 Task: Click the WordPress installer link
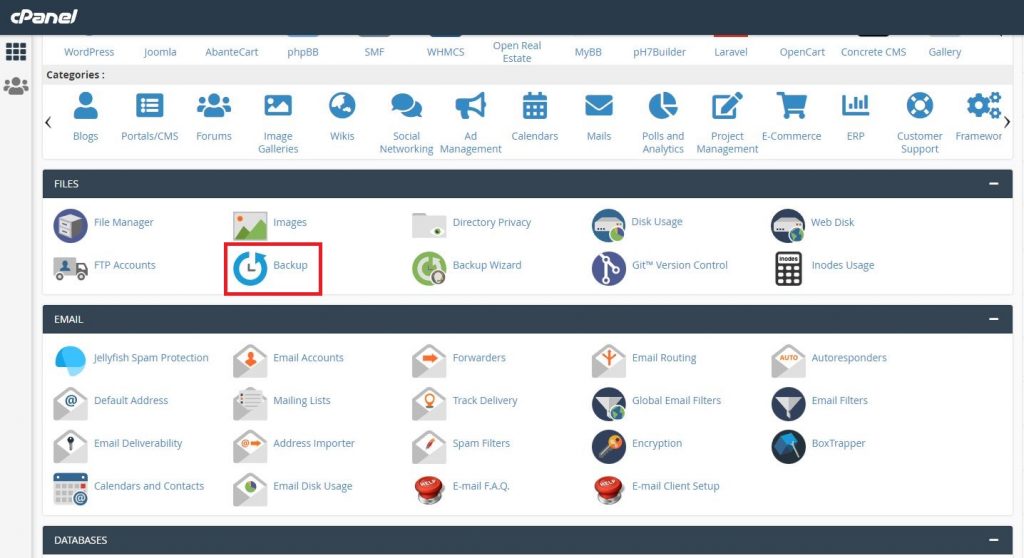coord(89,52)
